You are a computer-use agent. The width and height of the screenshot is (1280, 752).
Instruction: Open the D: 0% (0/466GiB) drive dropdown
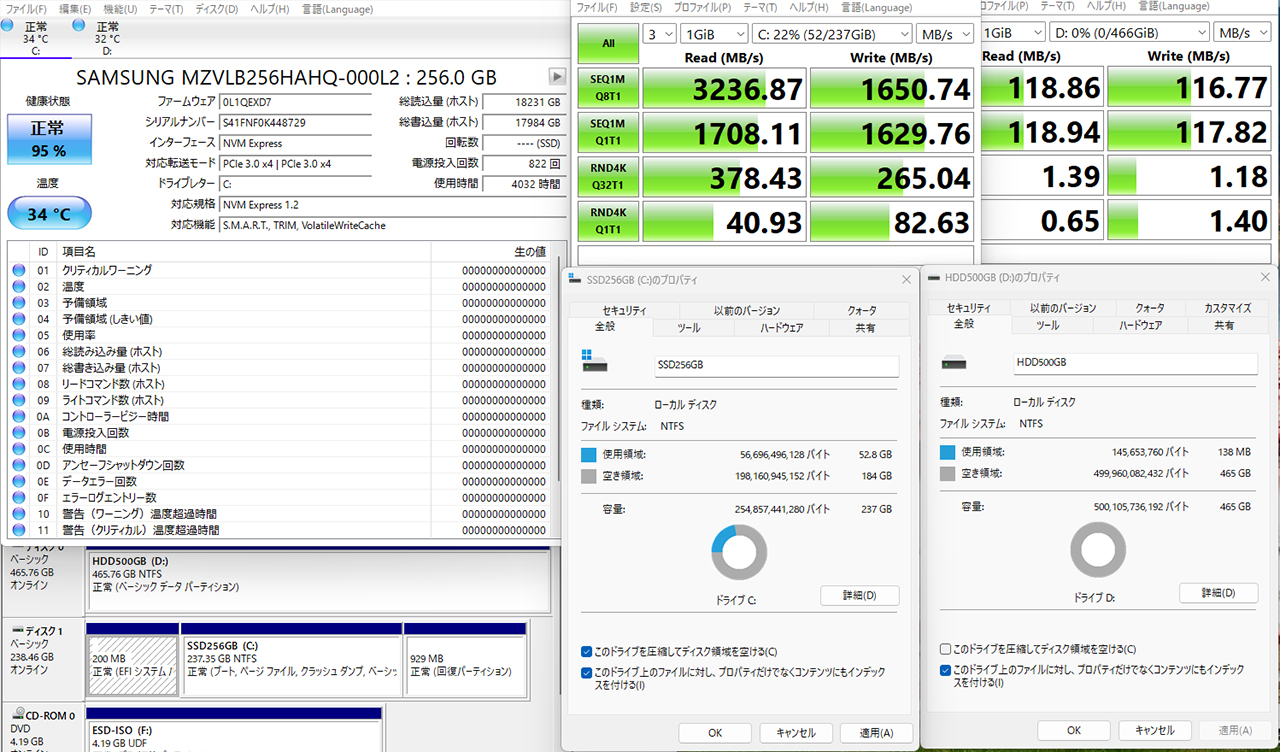[x=1128, y=33]
